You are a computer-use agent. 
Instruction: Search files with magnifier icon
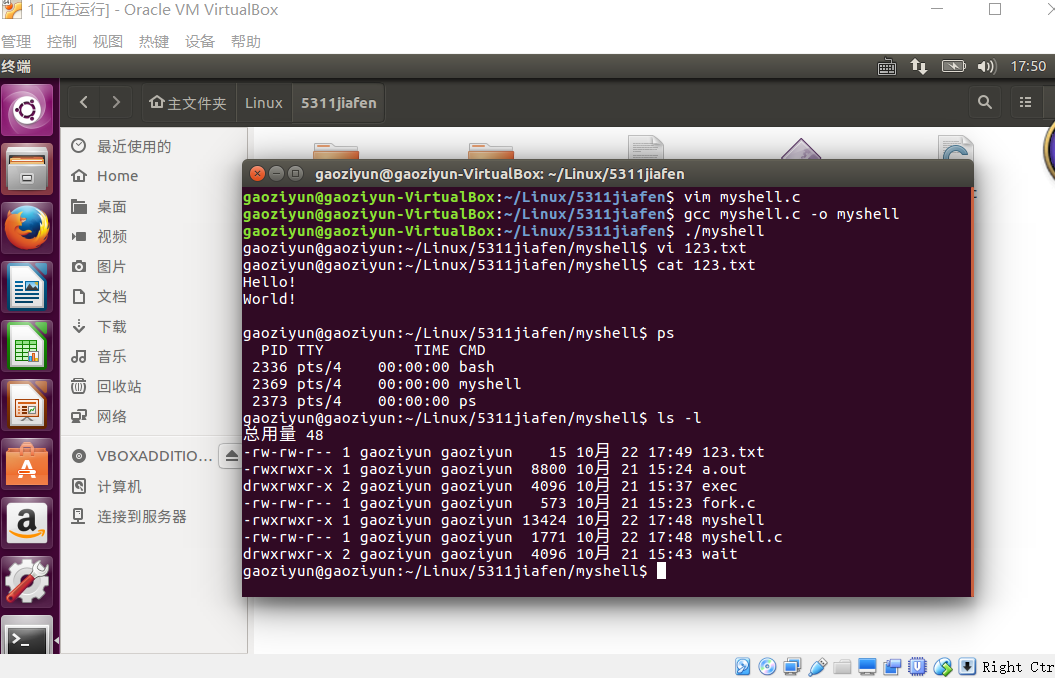coord(985,102)
